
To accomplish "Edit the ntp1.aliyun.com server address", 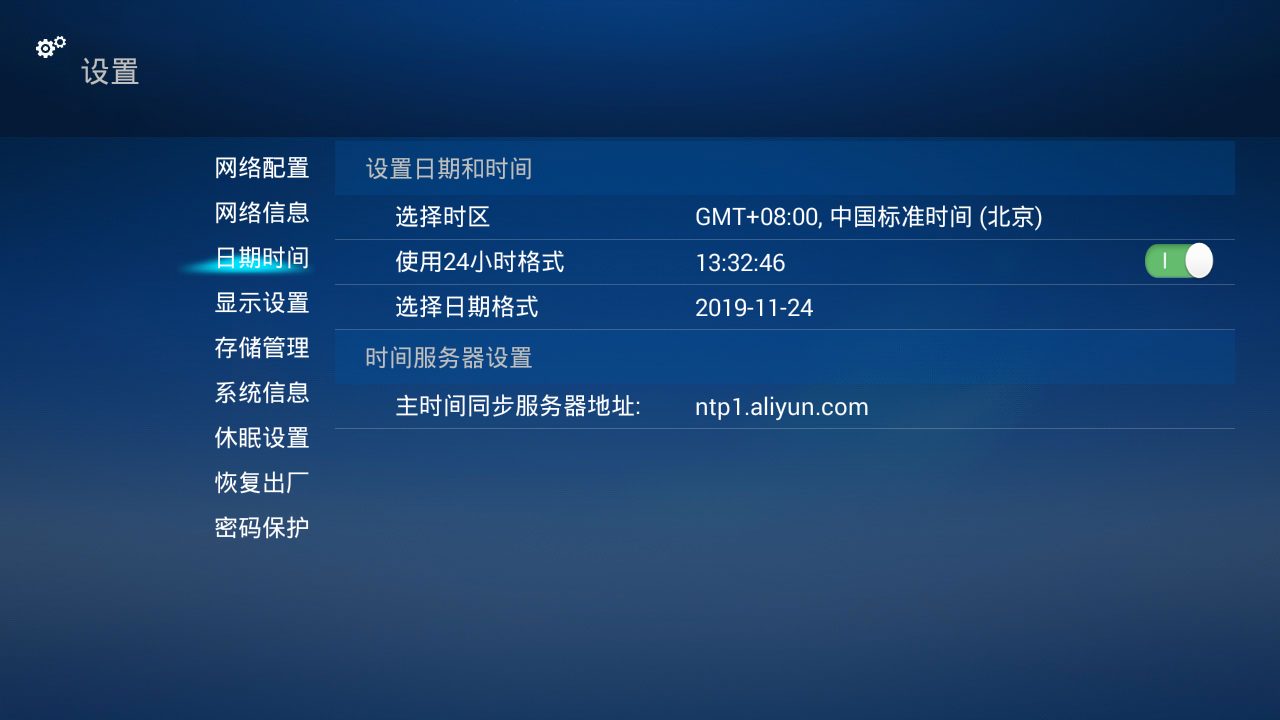I will pos(781,407).
